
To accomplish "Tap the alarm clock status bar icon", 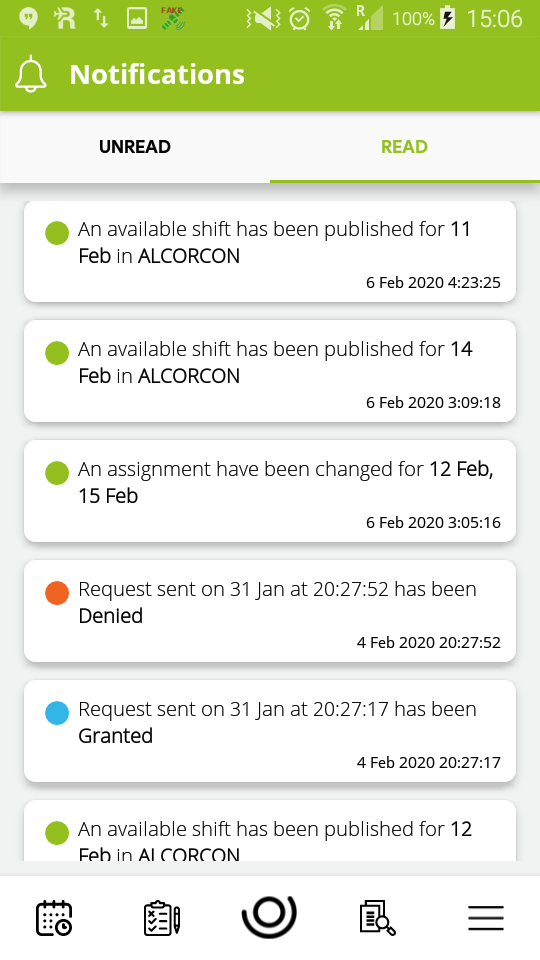I will [299, 18].
